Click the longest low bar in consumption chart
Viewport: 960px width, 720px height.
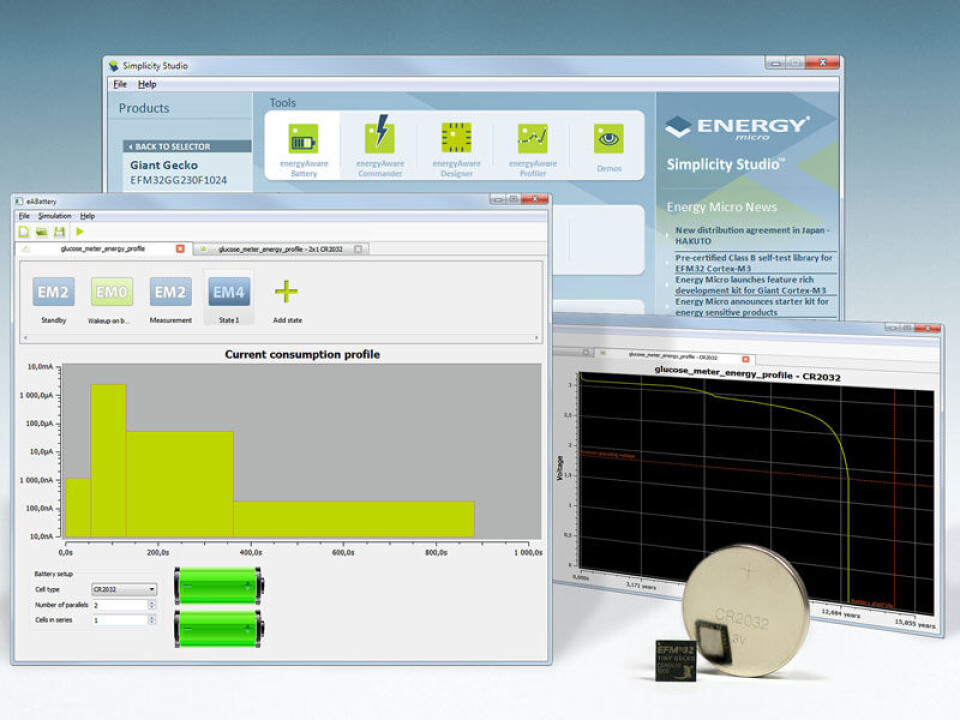[354, 519]
